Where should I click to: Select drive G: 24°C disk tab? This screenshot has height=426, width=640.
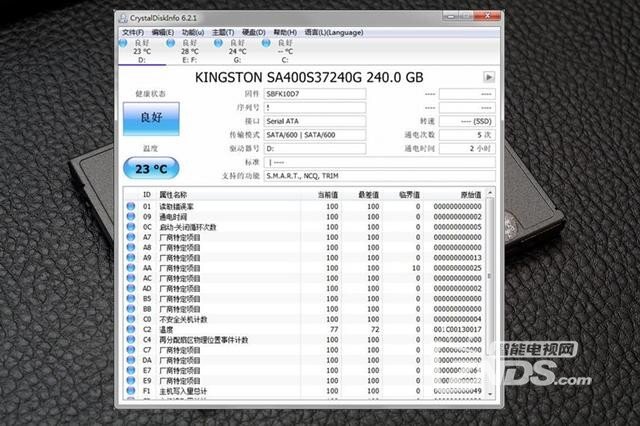coord(237,51)
